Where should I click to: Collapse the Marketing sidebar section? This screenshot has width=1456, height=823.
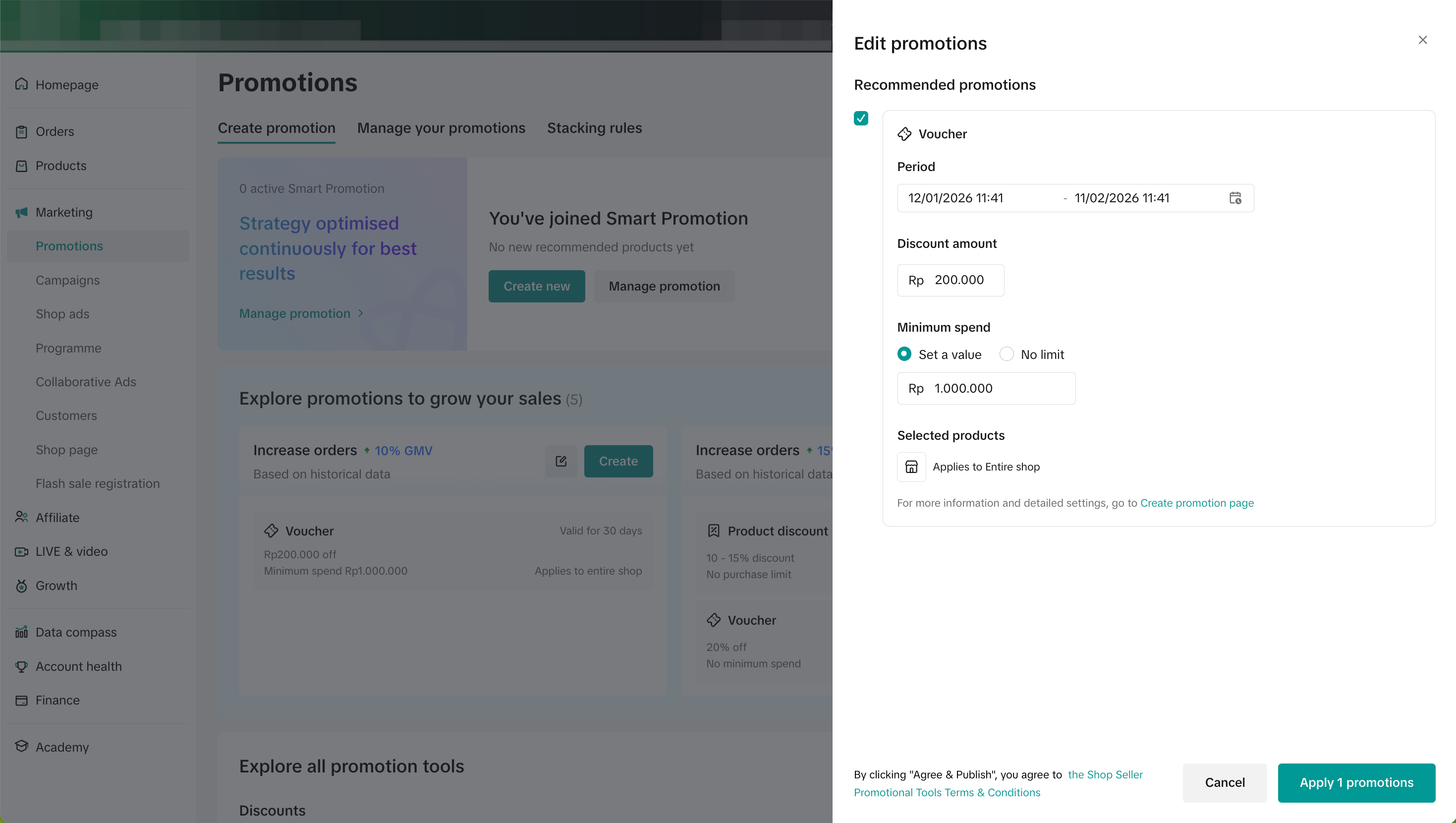tap(63, 212)
